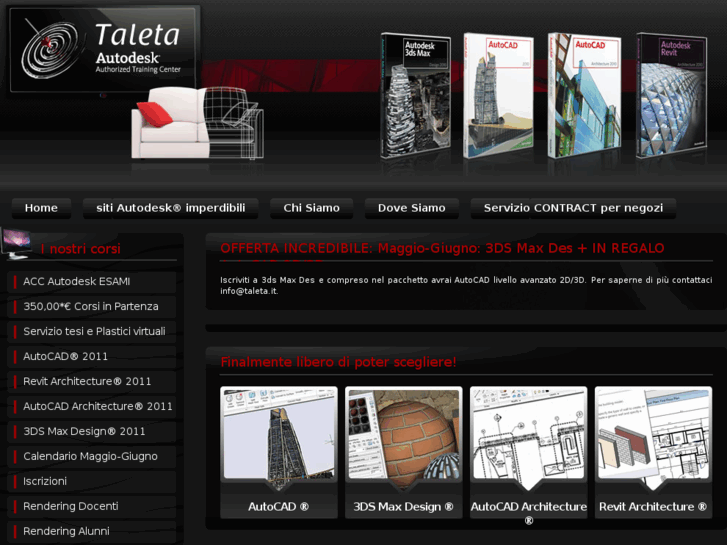Open Rendering Alunni gallery
727x545 pixels.
click(92, 532)
